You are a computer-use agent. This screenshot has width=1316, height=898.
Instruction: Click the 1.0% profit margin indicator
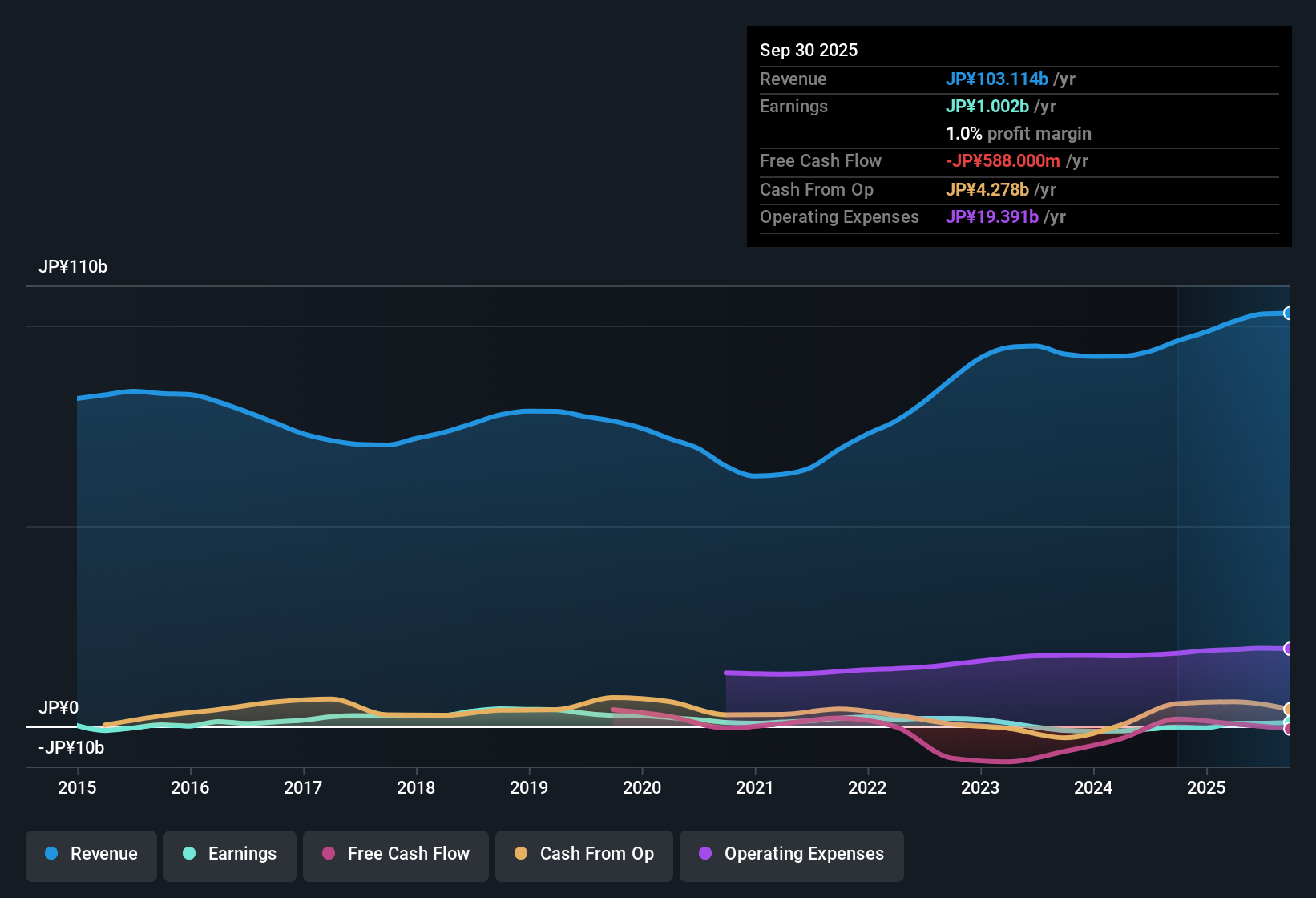point(1018,134)
